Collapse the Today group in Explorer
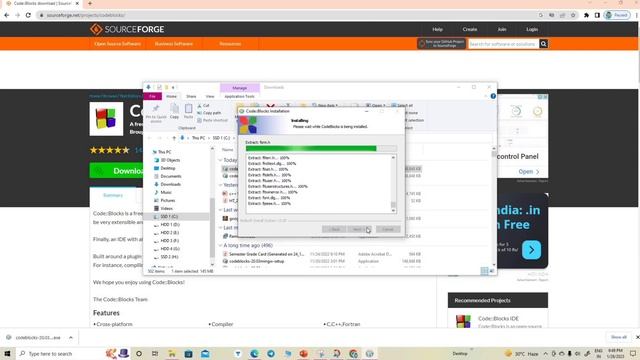Viewport: 640px width, 360px height. click(x=220, y=160)
